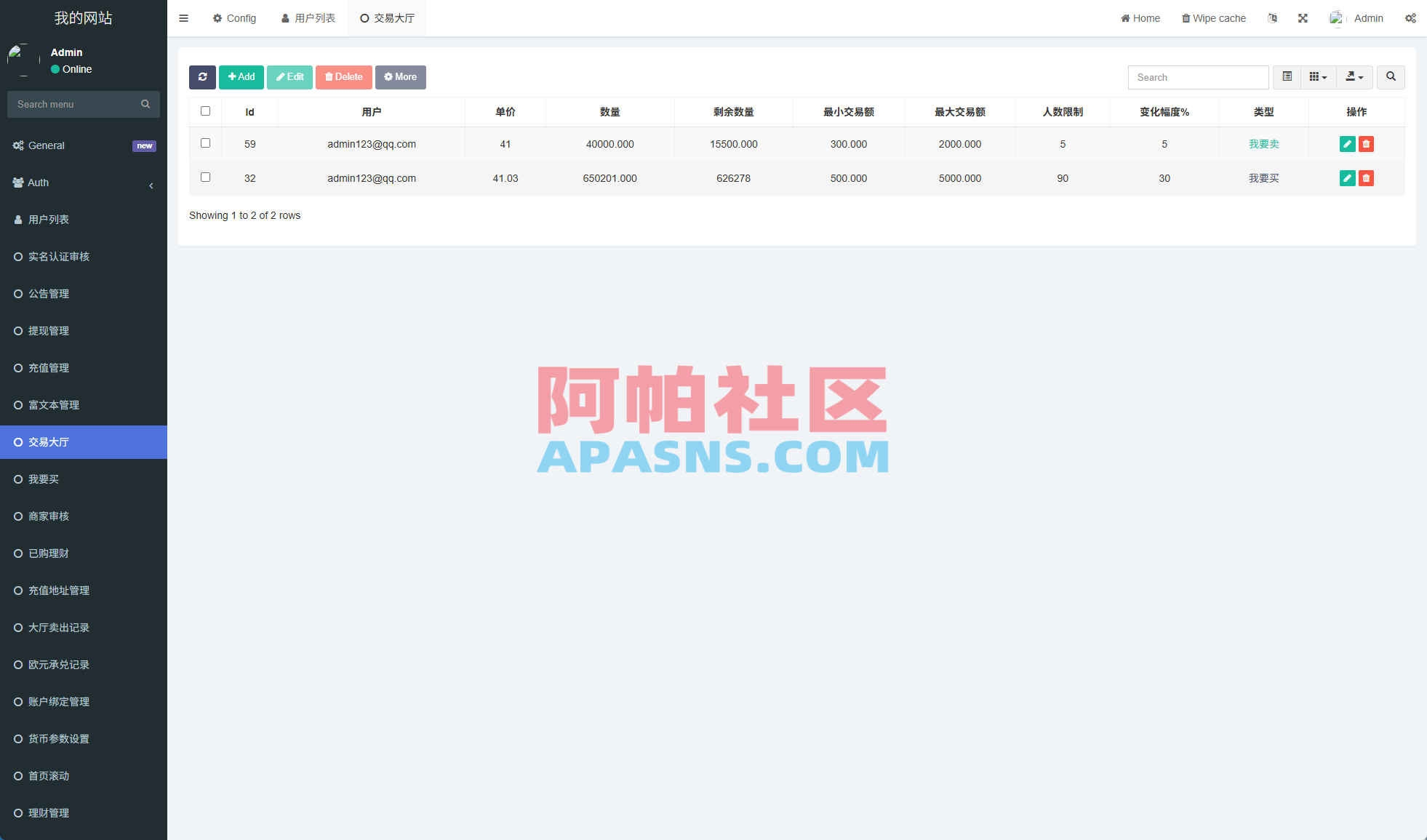
Task: Open the language translation icon in navbar
Action: [1272, 17]
